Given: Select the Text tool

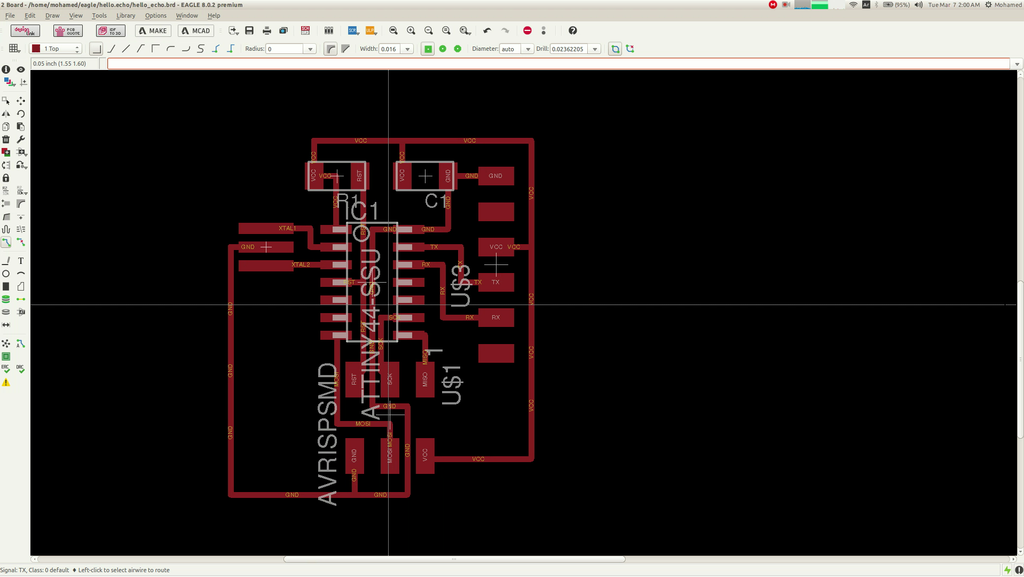Looking at the screenshot, I should 21,260.
